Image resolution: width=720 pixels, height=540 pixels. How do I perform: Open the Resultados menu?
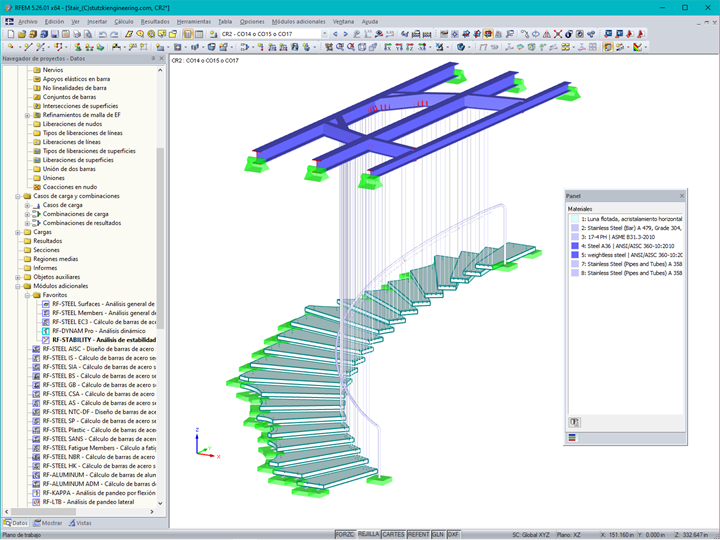click(155, 22)
